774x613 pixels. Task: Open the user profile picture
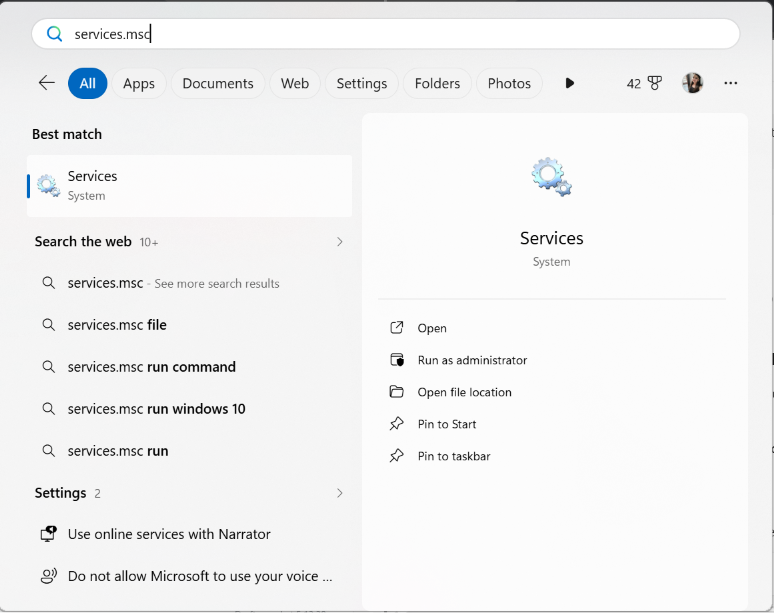tap(692, 83)
